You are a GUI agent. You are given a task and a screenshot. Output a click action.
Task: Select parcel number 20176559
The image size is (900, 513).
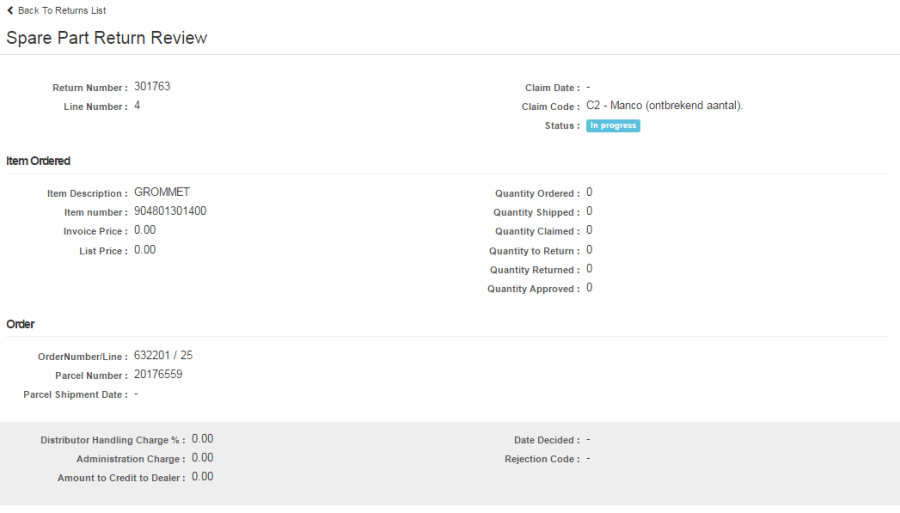[158, 374]
